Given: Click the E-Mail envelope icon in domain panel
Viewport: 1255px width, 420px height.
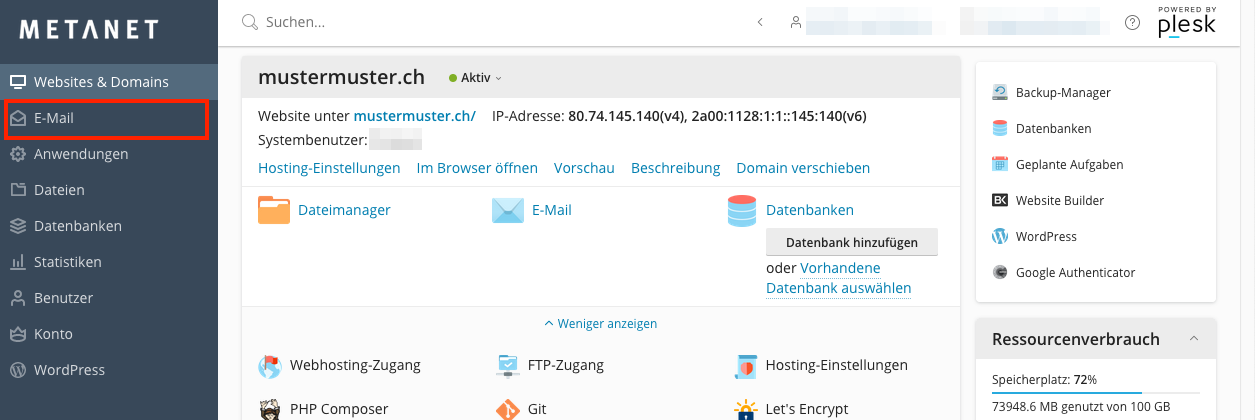Looking at the screenshot, I should (508, 210).
